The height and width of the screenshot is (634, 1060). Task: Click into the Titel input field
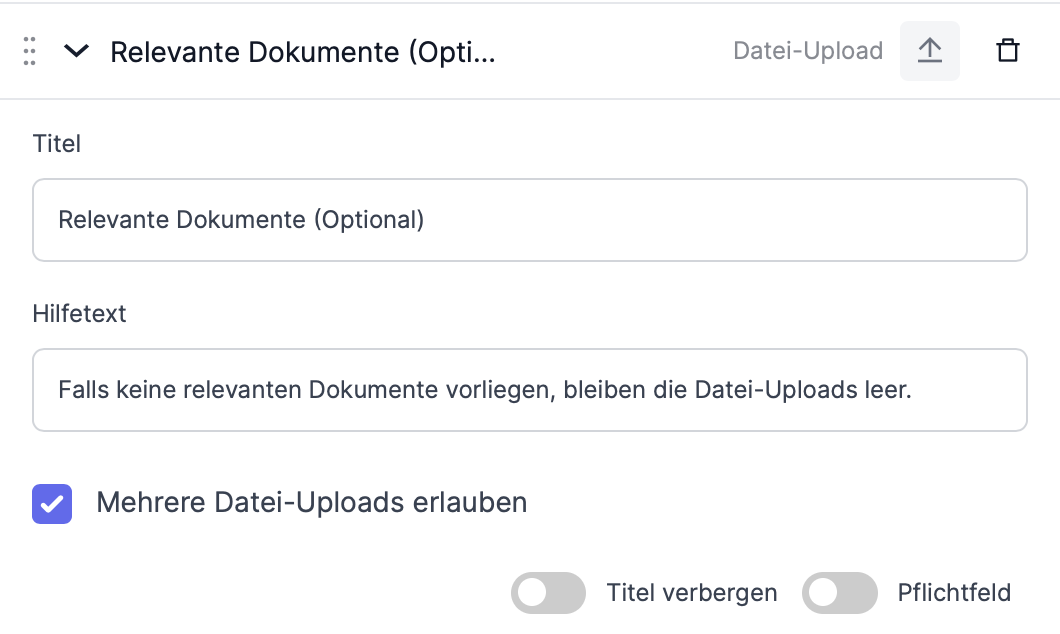[x=530, y=220]
